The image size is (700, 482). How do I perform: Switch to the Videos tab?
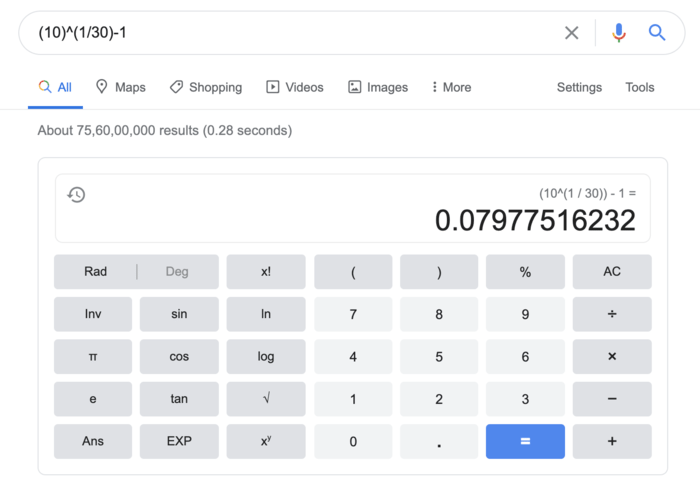pos(295,87)
